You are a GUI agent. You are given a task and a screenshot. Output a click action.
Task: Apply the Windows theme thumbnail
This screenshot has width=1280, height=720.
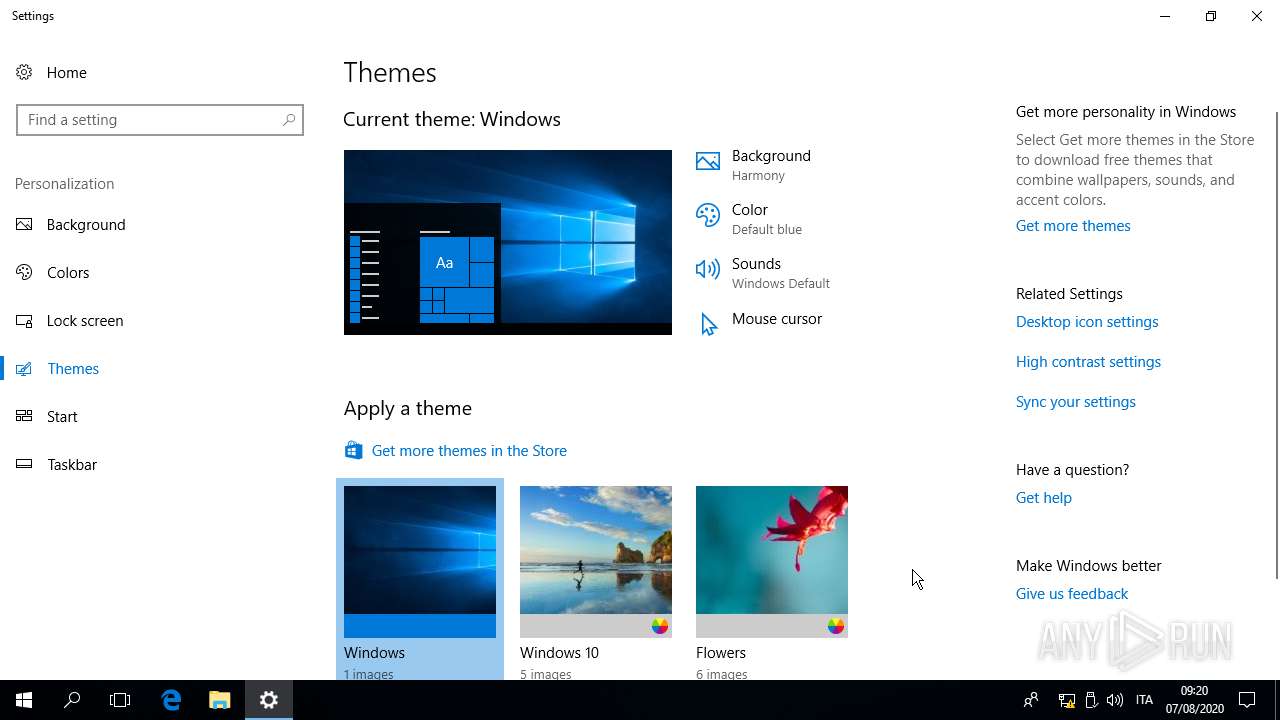420,562
